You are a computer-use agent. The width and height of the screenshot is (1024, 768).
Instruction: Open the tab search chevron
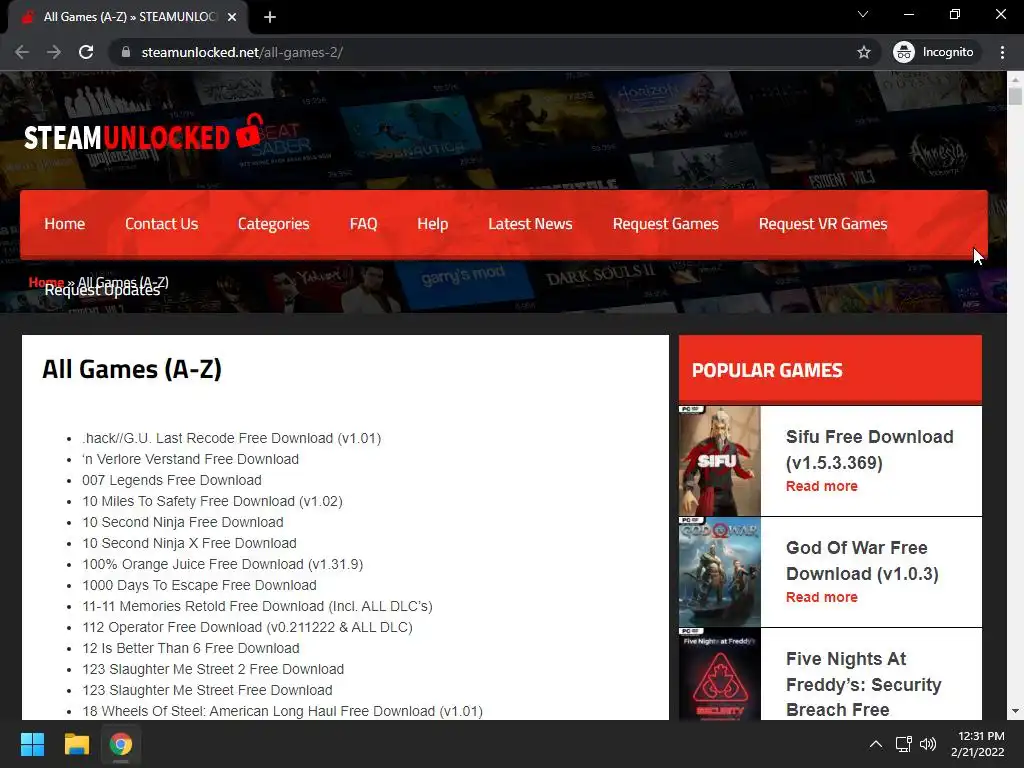[x=863, y=14]
